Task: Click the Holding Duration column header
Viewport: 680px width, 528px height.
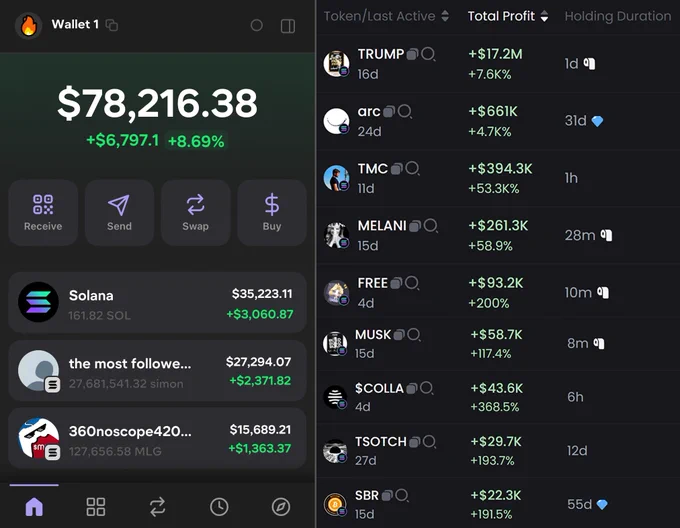Action: point(618,16)
